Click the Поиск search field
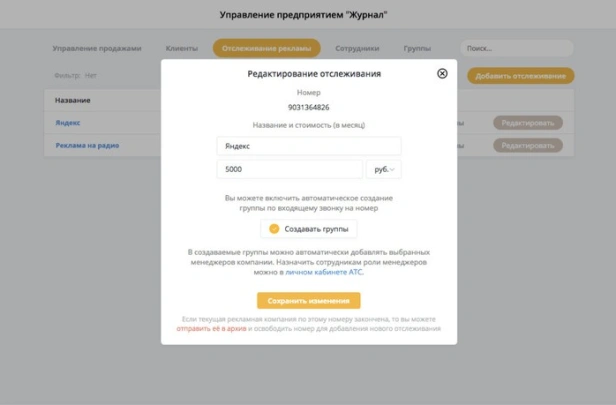Image resolution: width=616 pixels, height=405 pixels. [515, 48]
